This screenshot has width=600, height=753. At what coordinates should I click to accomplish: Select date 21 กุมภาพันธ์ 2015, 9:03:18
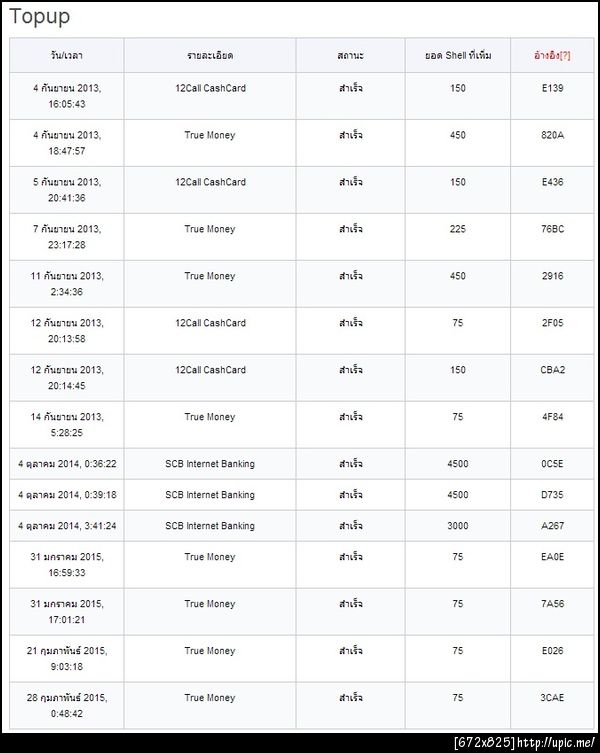(67, 658)
